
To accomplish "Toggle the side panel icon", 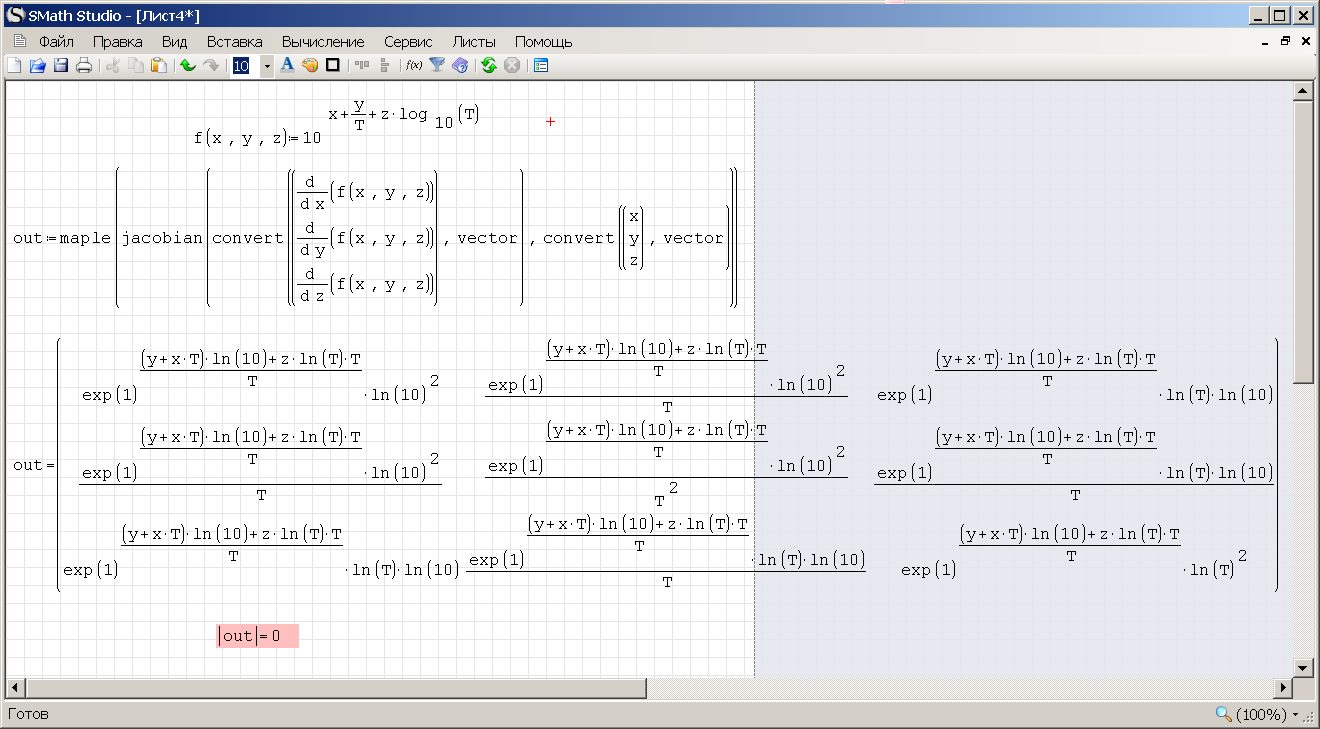I will (x=541, y=66).
